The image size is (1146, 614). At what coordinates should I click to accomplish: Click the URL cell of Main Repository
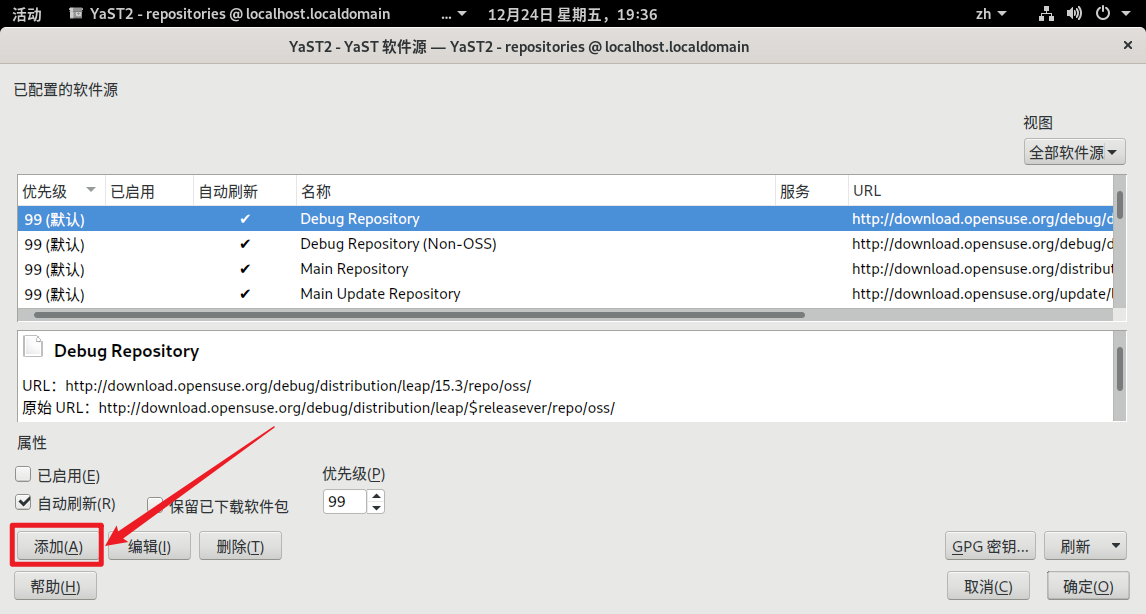point(982,269)
